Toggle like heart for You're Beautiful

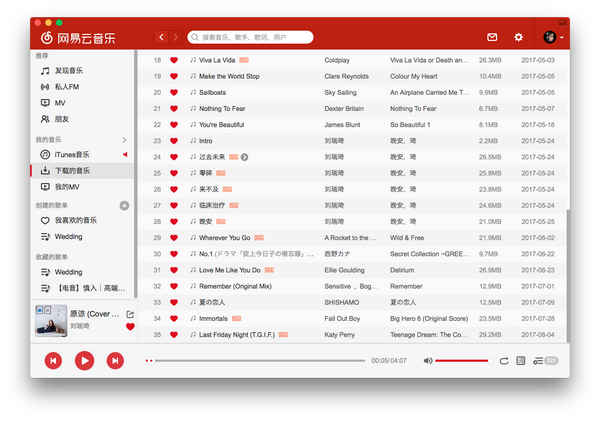174,125
